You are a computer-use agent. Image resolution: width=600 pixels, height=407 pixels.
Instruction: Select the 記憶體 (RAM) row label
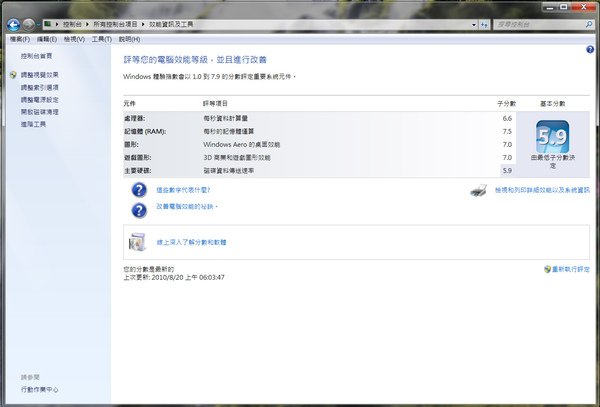click(x=145, y=132)
